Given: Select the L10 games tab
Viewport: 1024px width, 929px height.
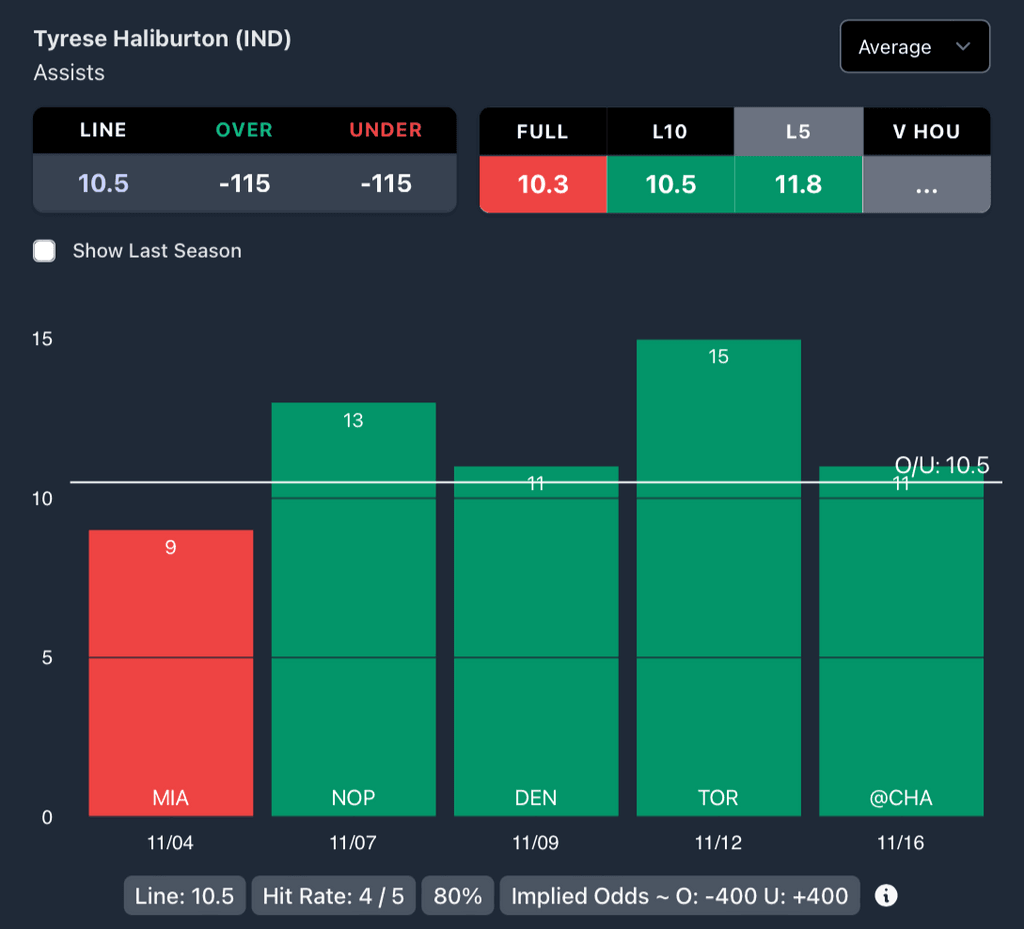Looking at the screenshot, I should 670,131.
